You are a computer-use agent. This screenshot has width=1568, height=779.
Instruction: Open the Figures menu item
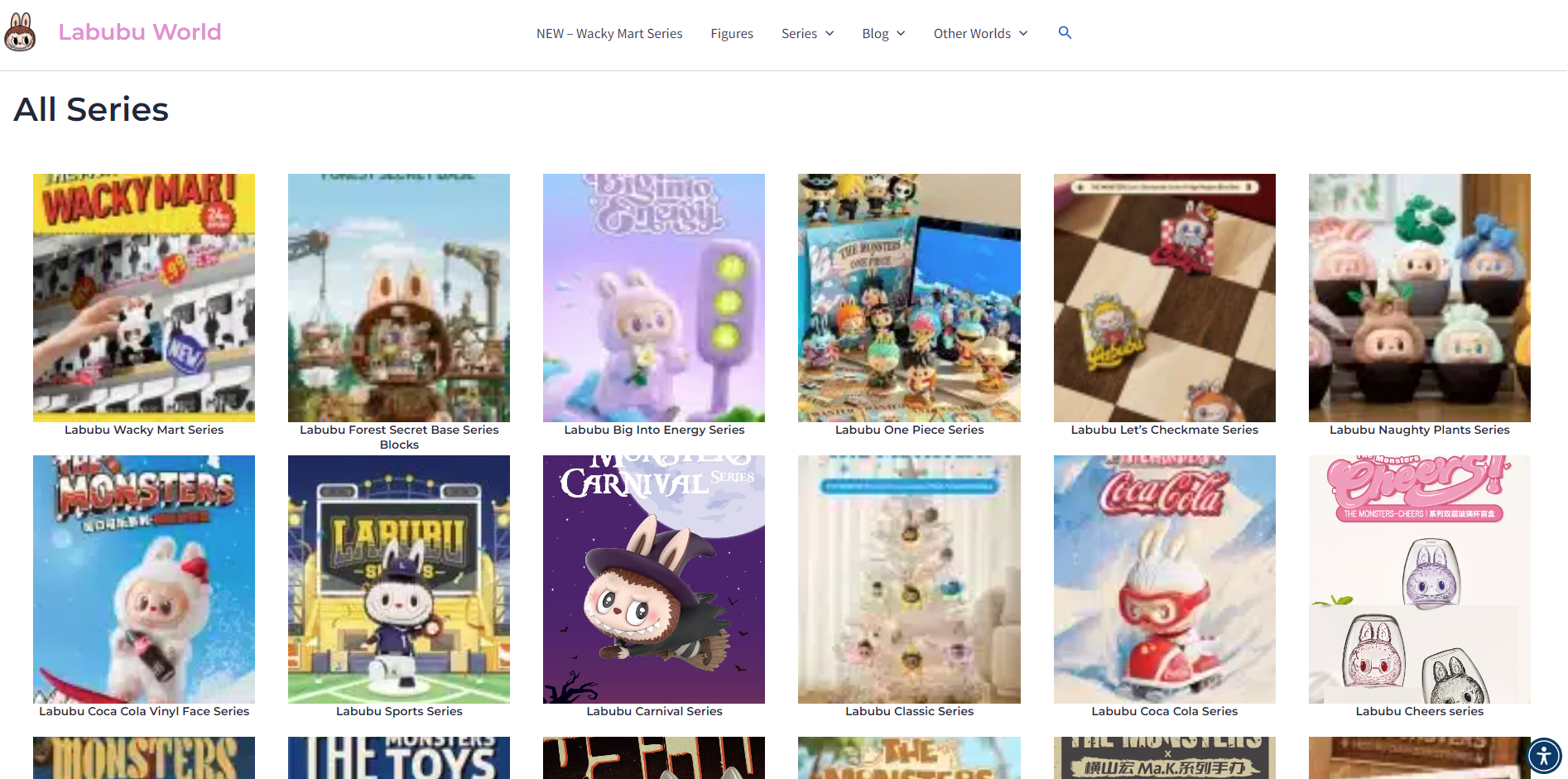(731, 33)
